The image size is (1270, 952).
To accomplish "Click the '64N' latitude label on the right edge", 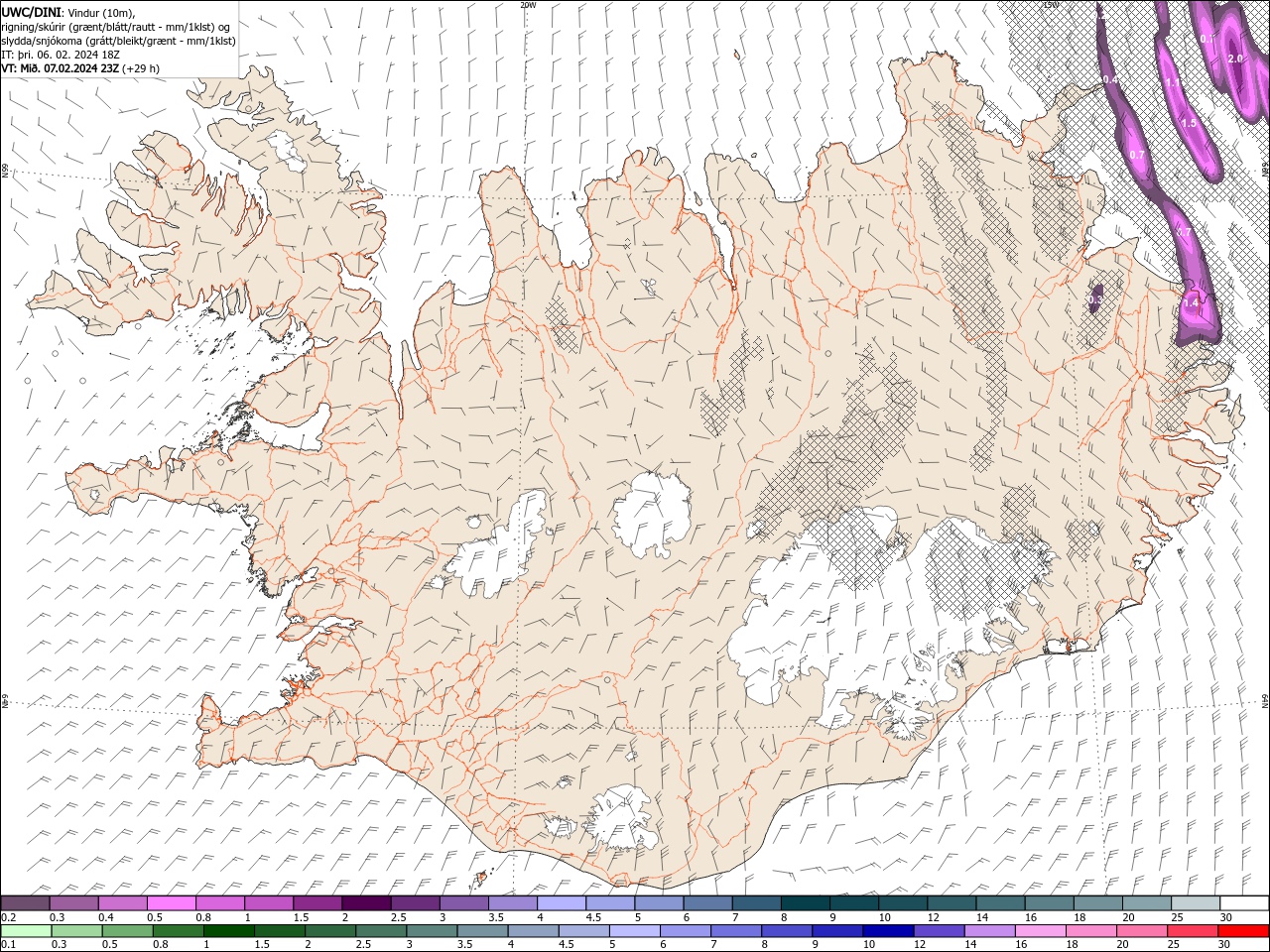I will pos(1265,701).
